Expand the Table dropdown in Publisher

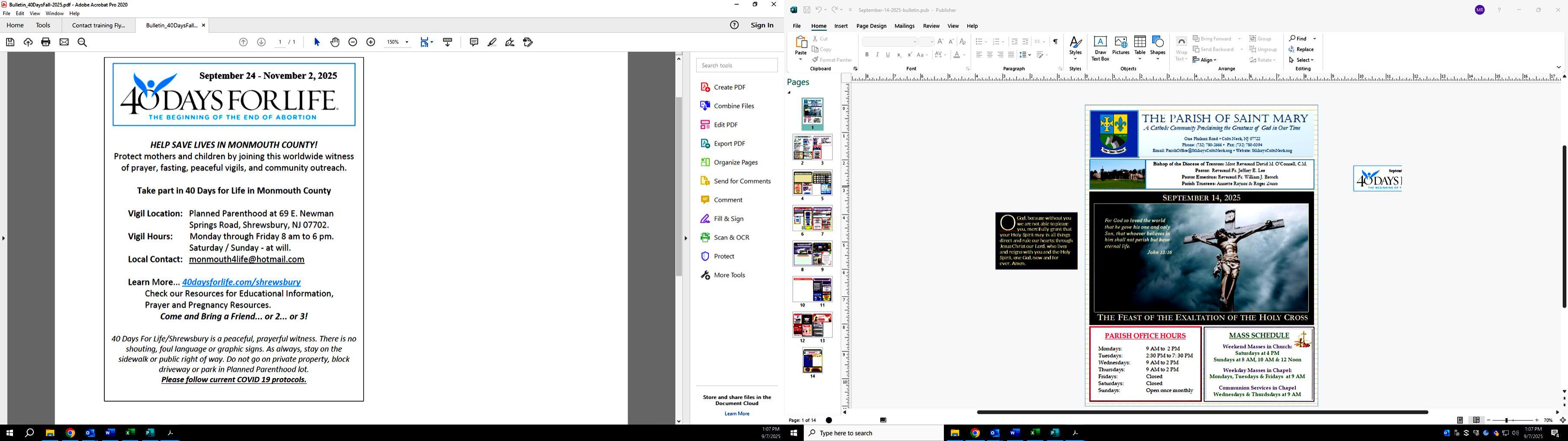click(x=1140, y=48)
